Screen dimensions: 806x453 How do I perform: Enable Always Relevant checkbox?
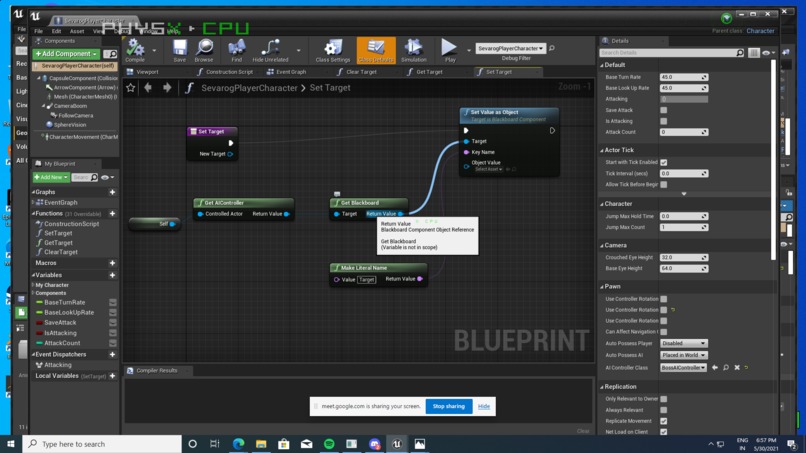[x=664, y=410]
